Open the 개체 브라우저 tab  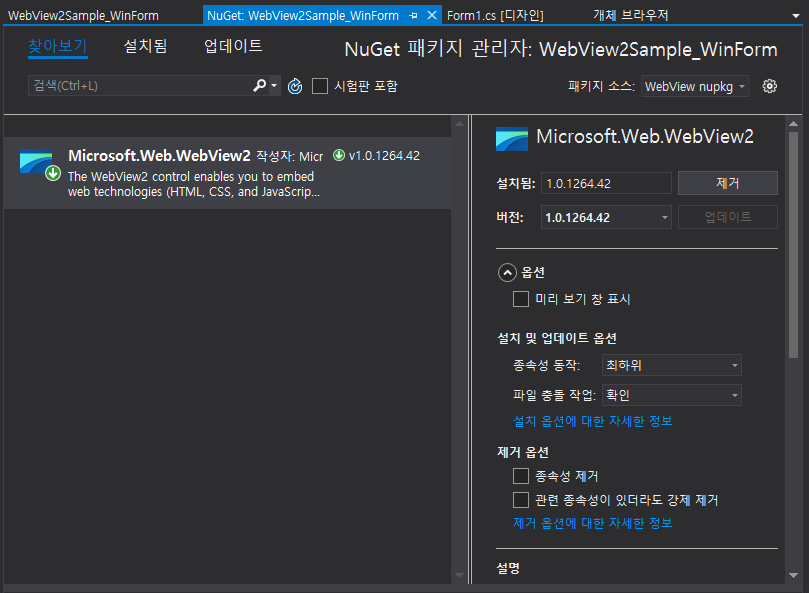pyautogui.click(x=630, y=15)
